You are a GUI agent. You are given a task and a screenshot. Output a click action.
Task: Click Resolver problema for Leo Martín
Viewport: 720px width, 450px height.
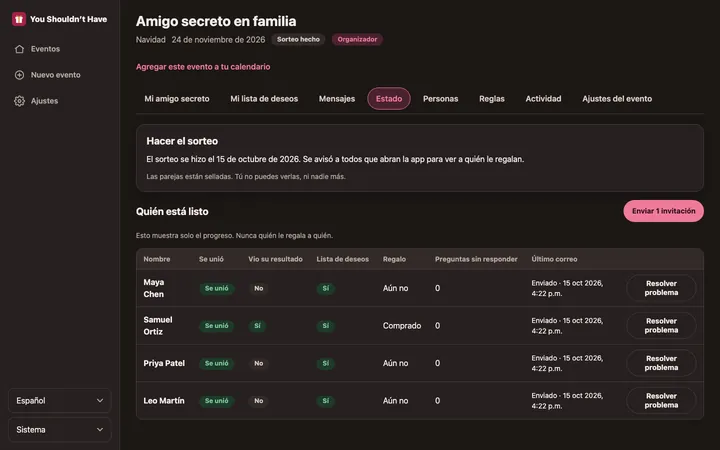click(x=661, y=400)
